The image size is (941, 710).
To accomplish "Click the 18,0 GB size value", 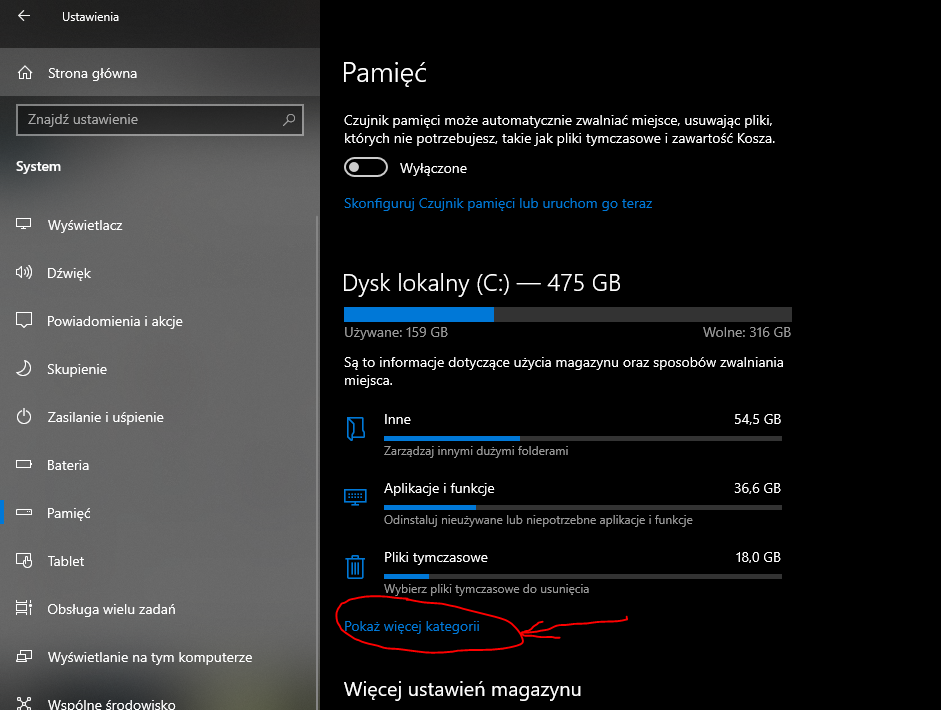I will 758,558.
